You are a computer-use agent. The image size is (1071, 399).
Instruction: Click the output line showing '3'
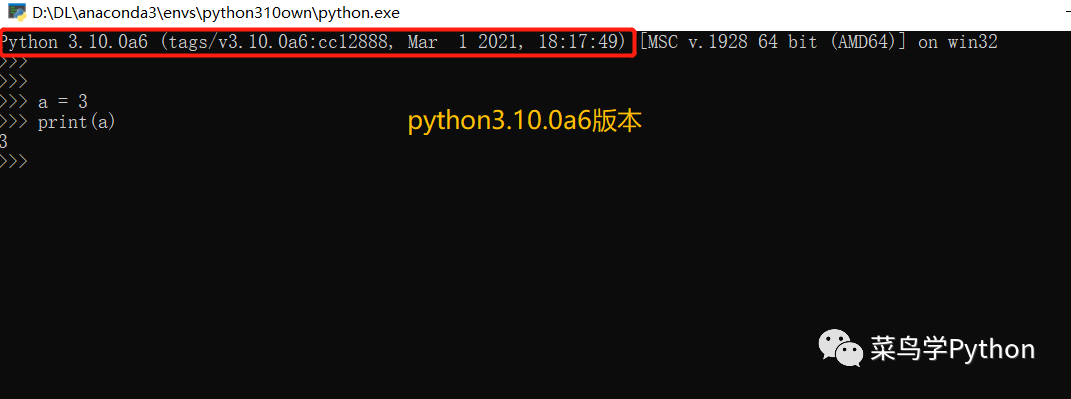point(4,142)
